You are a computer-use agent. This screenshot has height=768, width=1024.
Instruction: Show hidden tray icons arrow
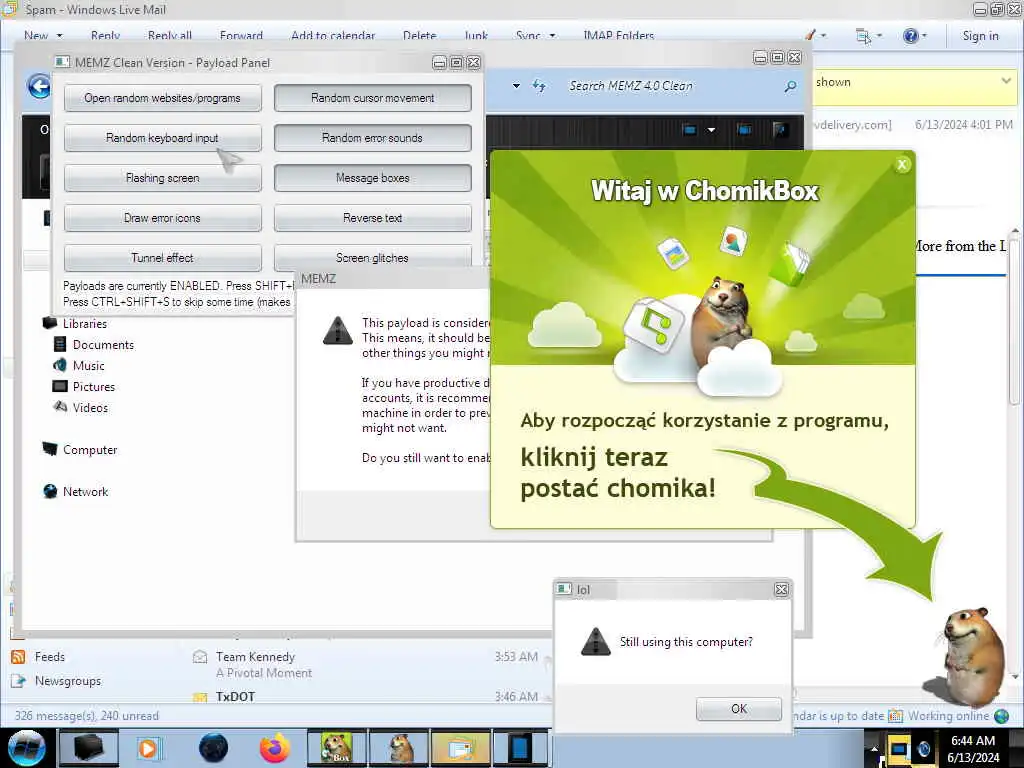(x=874, y=748)
